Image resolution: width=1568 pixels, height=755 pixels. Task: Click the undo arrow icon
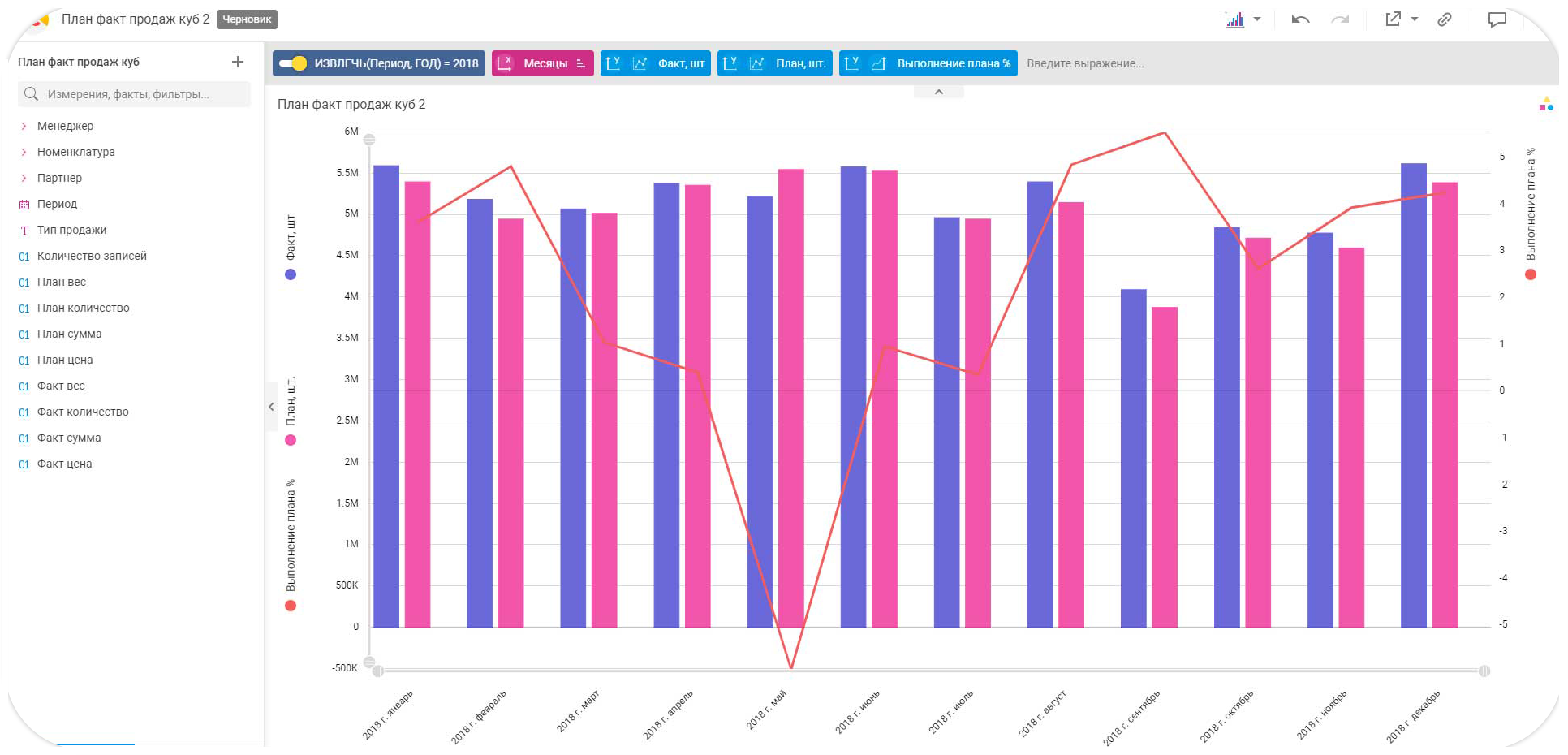(1300, 19)
